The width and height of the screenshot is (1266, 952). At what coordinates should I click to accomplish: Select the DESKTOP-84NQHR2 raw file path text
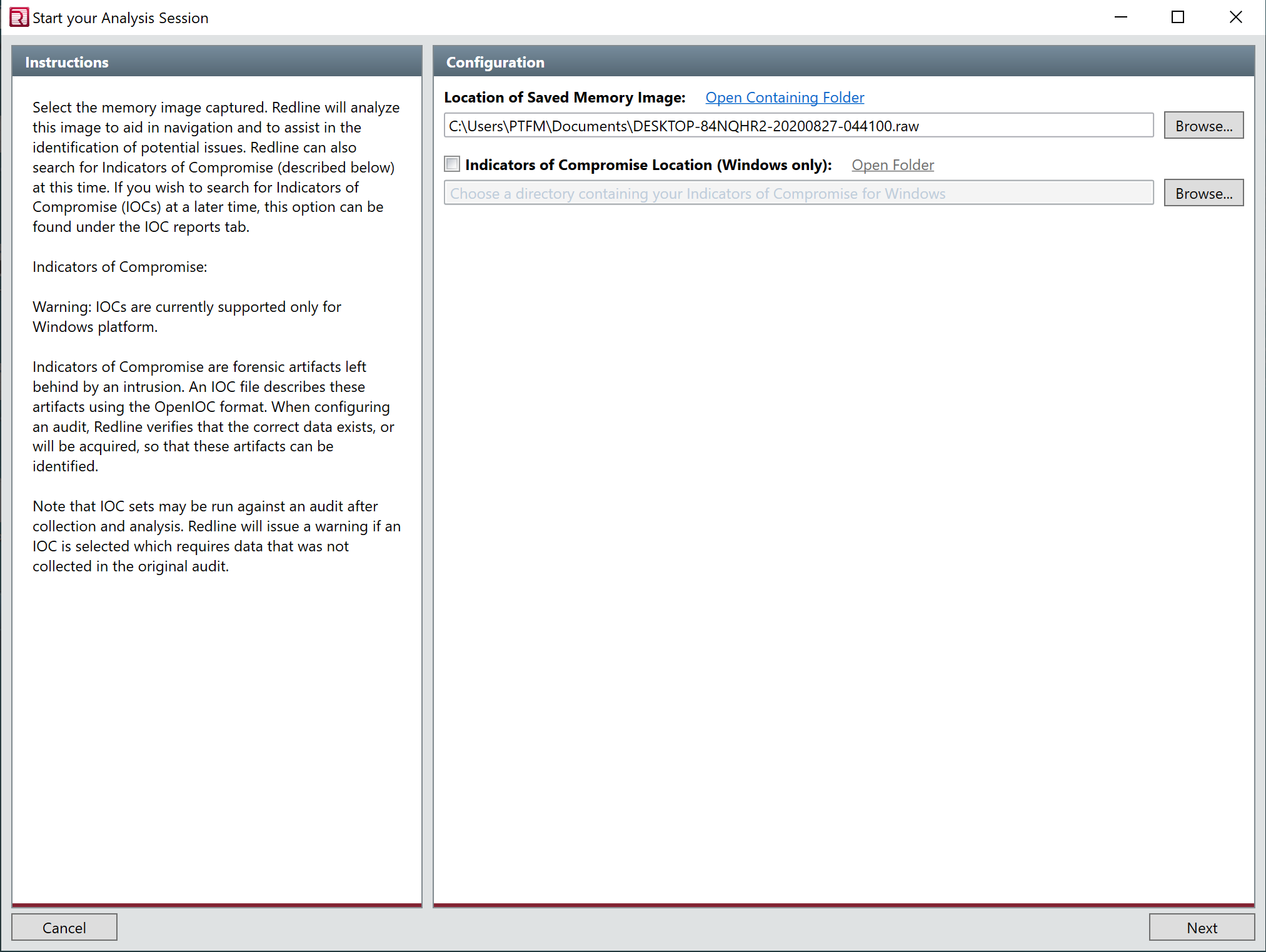coord(683,126)
